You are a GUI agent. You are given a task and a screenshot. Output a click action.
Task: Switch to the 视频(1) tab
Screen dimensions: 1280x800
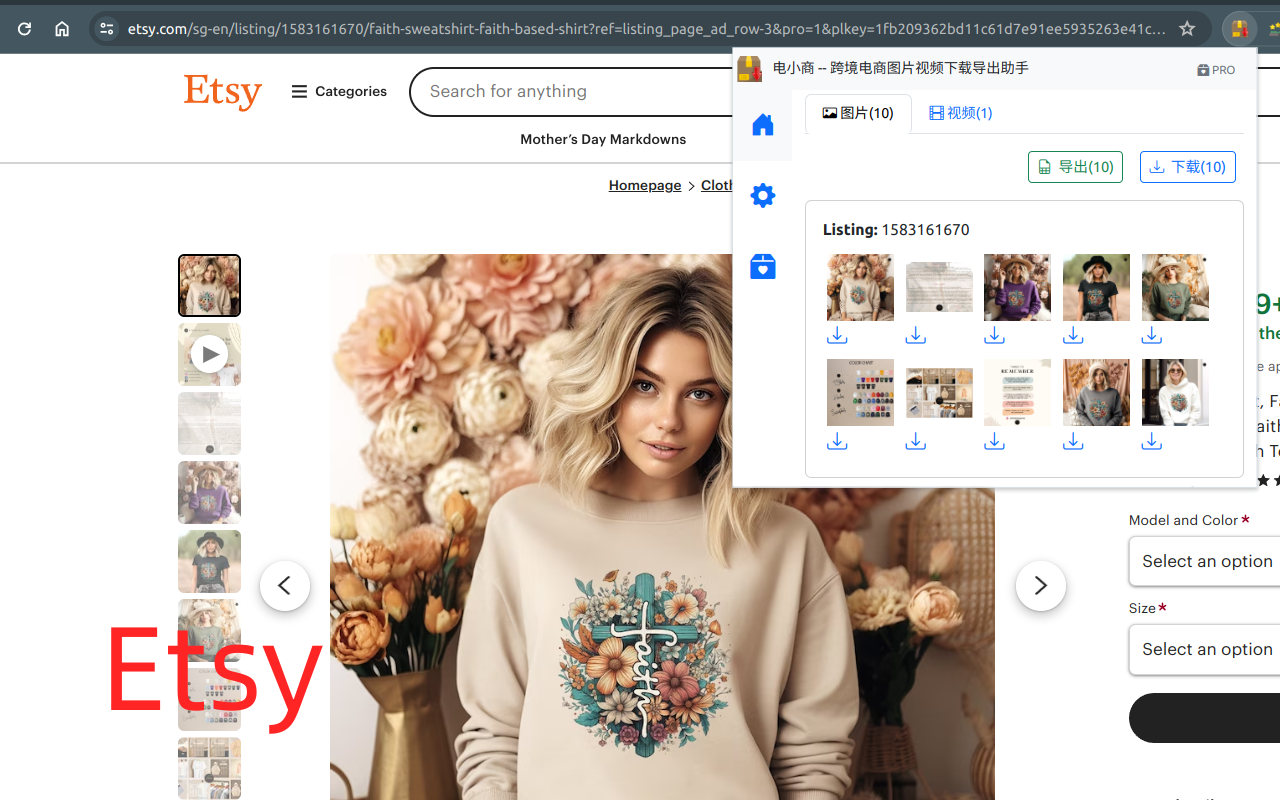pos(959,113)
